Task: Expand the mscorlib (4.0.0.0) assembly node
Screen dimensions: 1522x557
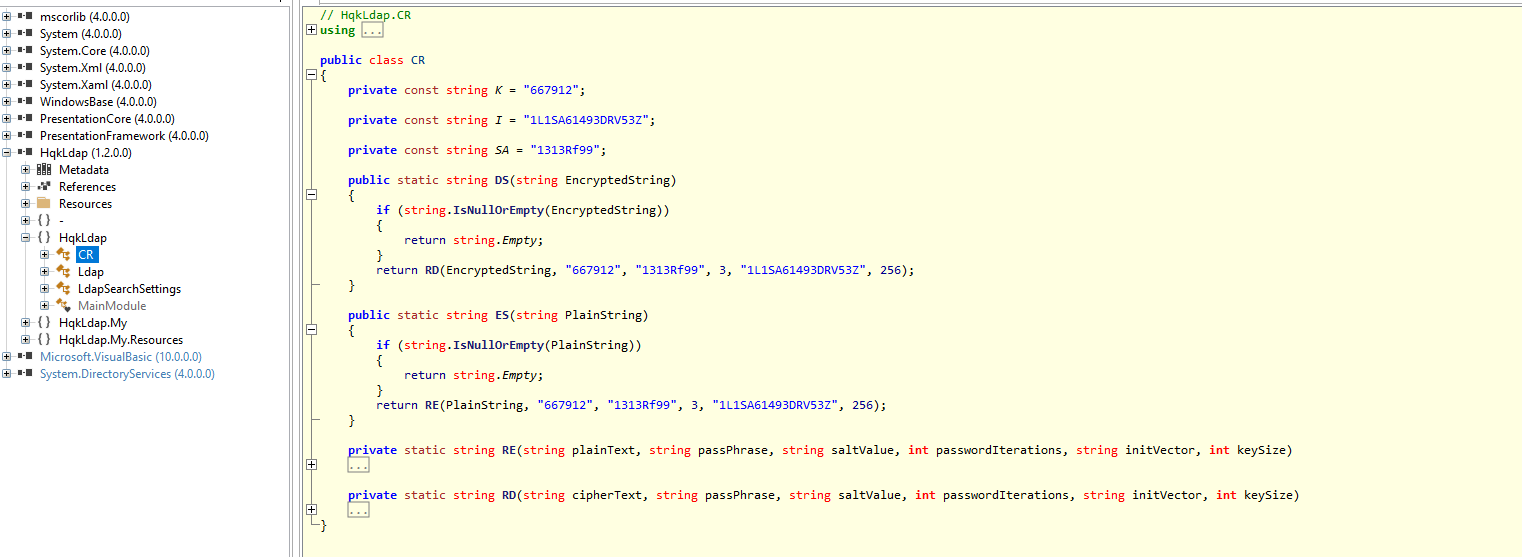Action: (x=7, y=17)
